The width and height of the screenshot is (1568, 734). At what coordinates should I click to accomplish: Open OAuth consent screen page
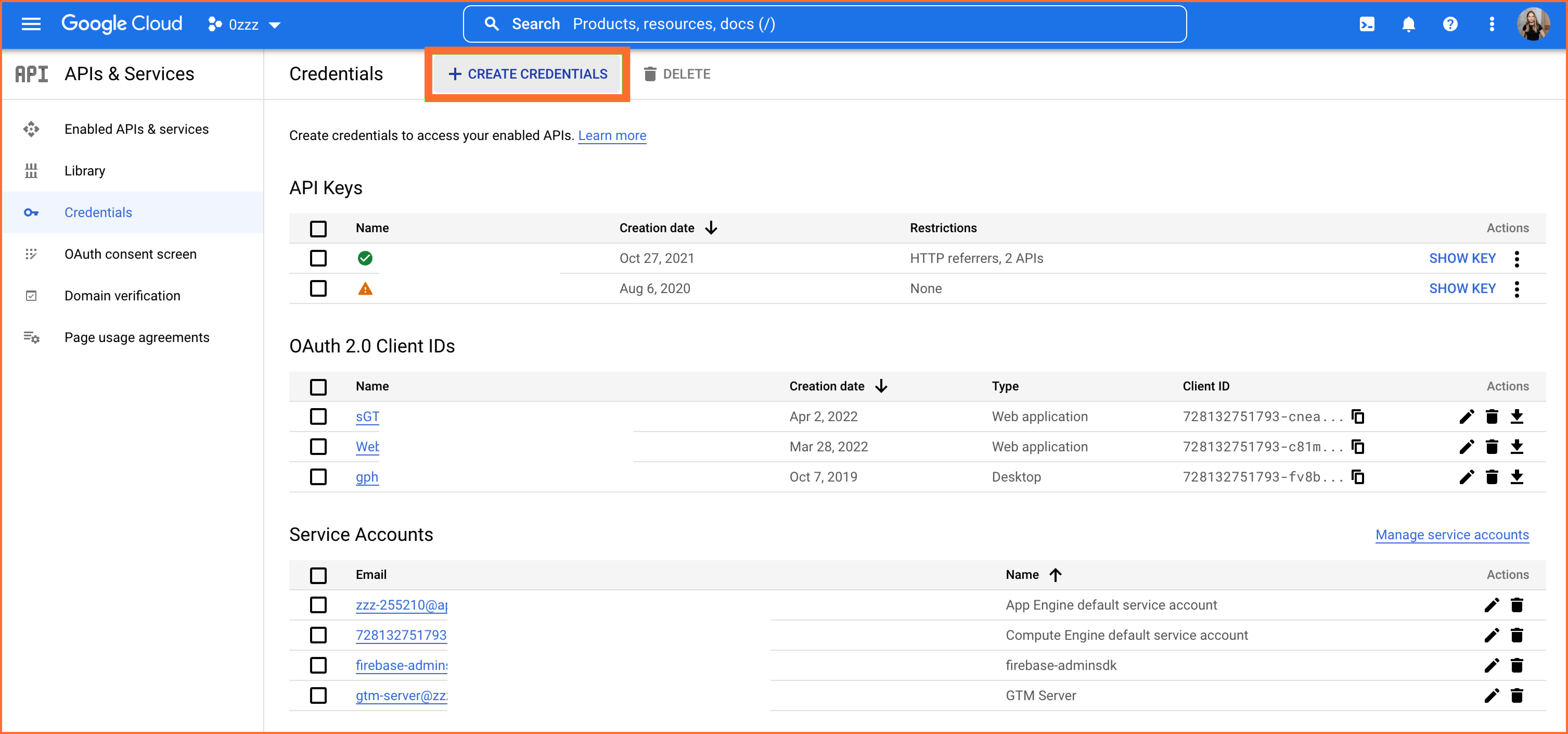pyautogui.click(x=133, y=254)
